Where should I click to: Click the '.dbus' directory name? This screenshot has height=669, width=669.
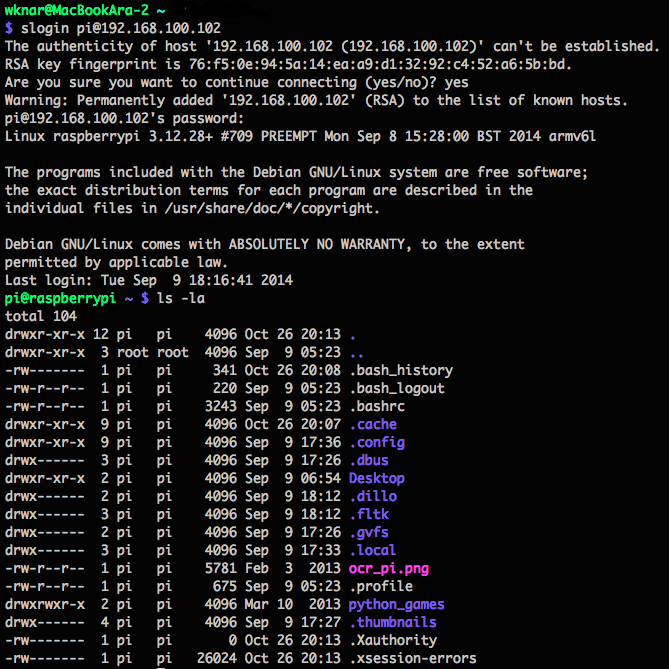pyautogui.click(x=369, y=460)
